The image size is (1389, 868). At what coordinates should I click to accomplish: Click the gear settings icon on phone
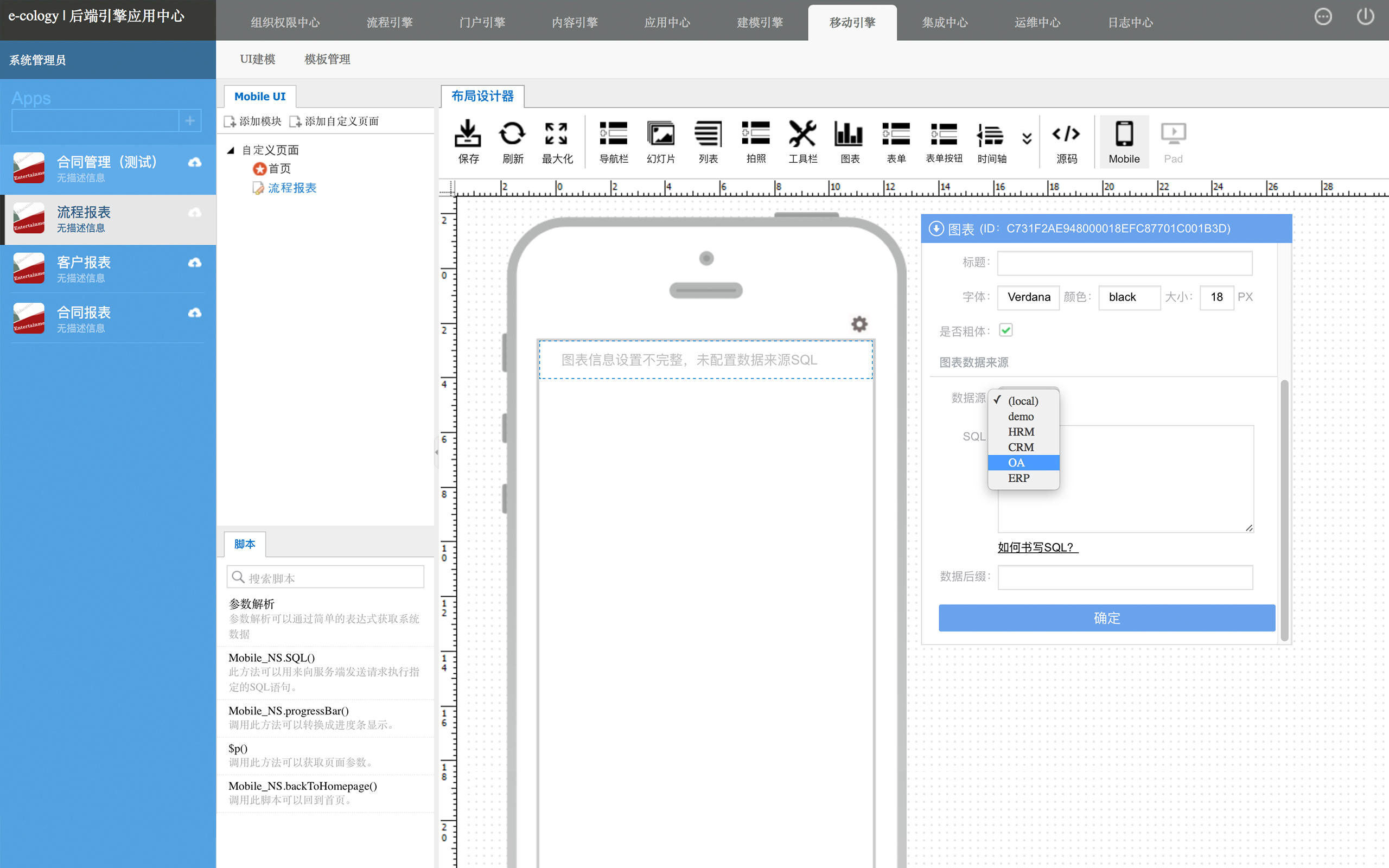click(x=859, y=324)
